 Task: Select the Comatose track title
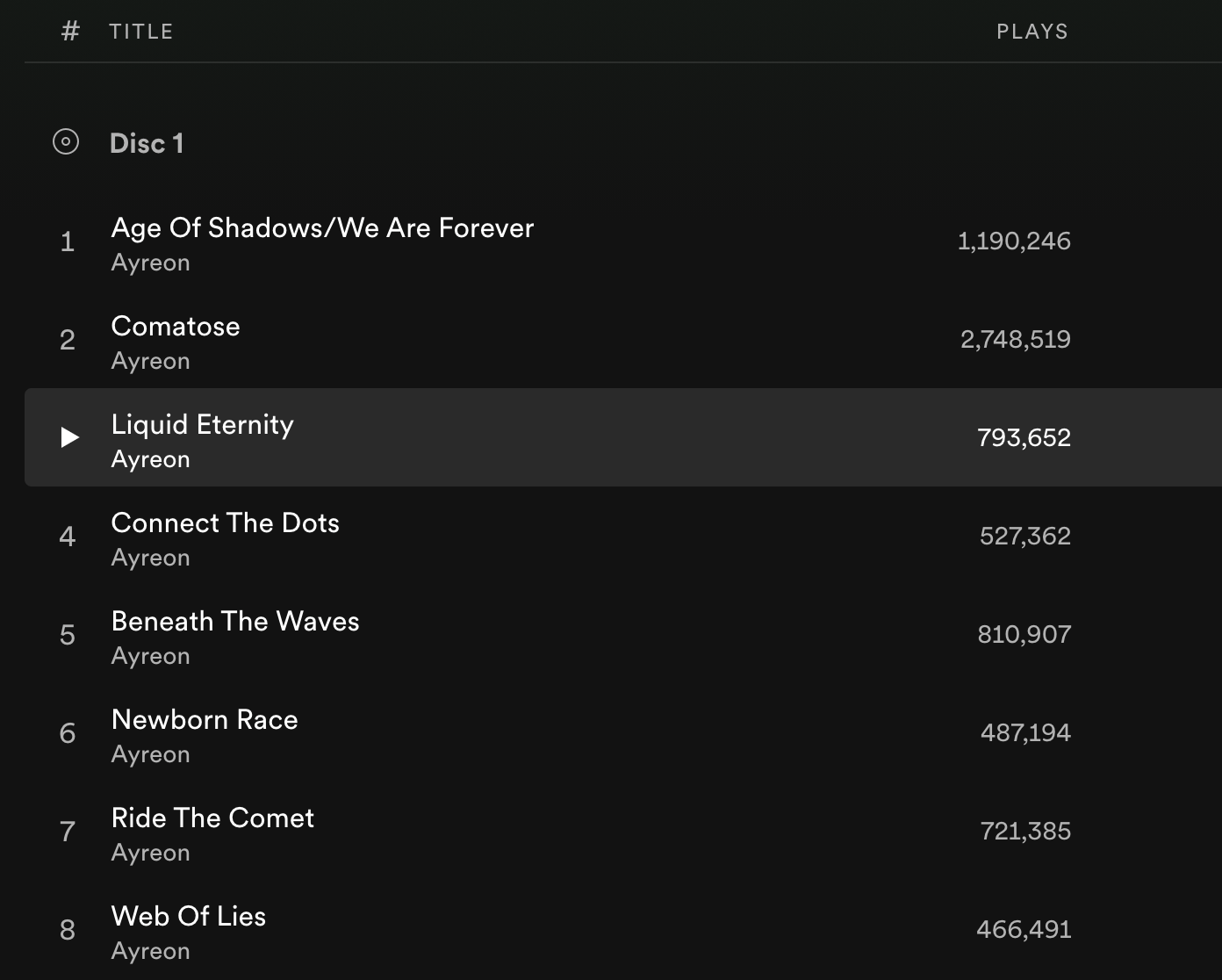(176, 327)
